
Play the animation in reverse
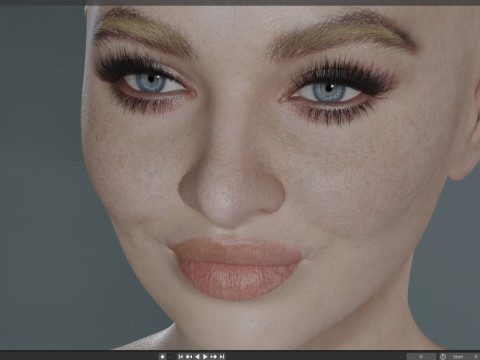(x=197, y=356)
